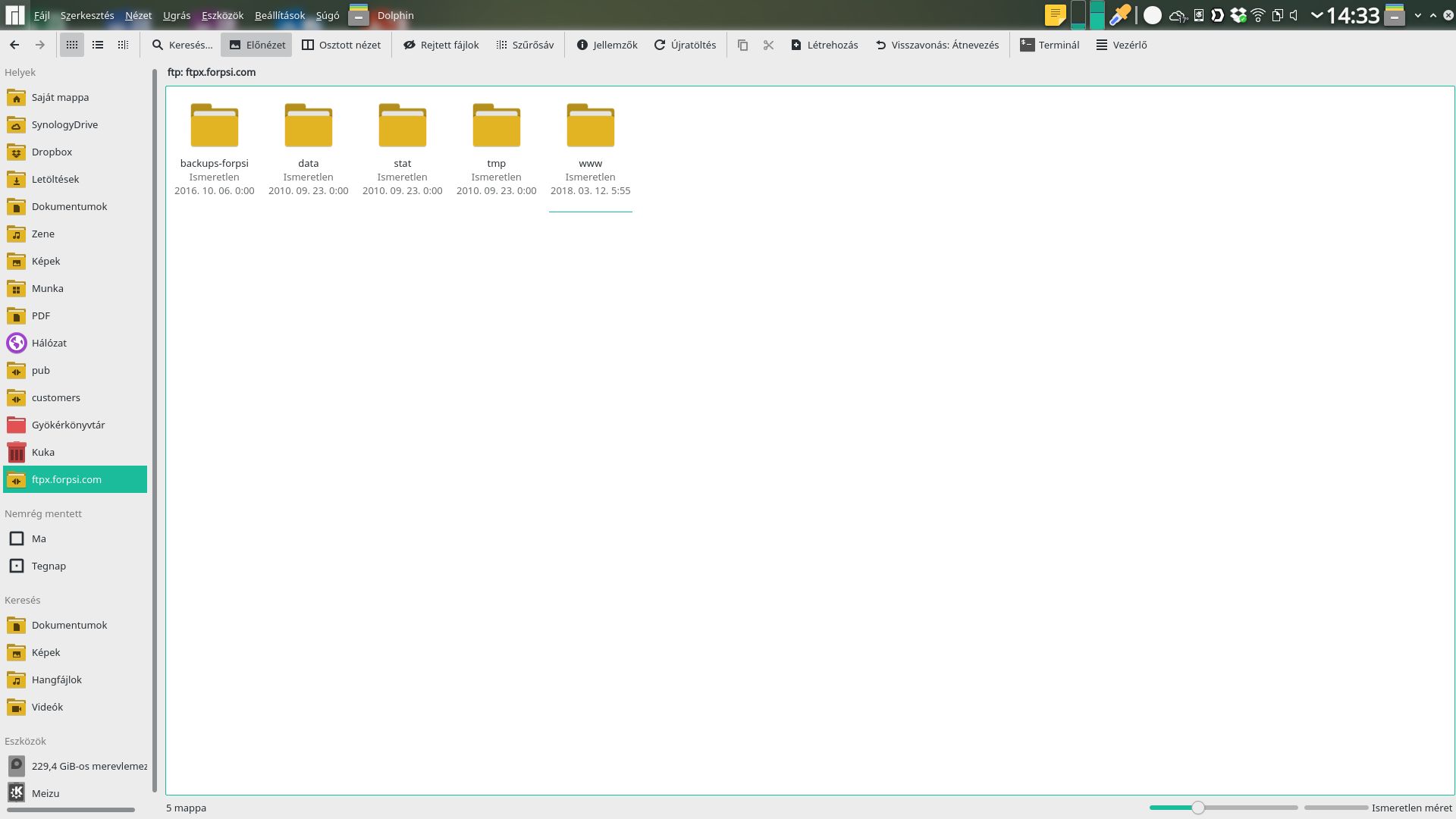Open sticky notes tray icon
This screenshot has width=1456, height=819.
point(1055,15)
